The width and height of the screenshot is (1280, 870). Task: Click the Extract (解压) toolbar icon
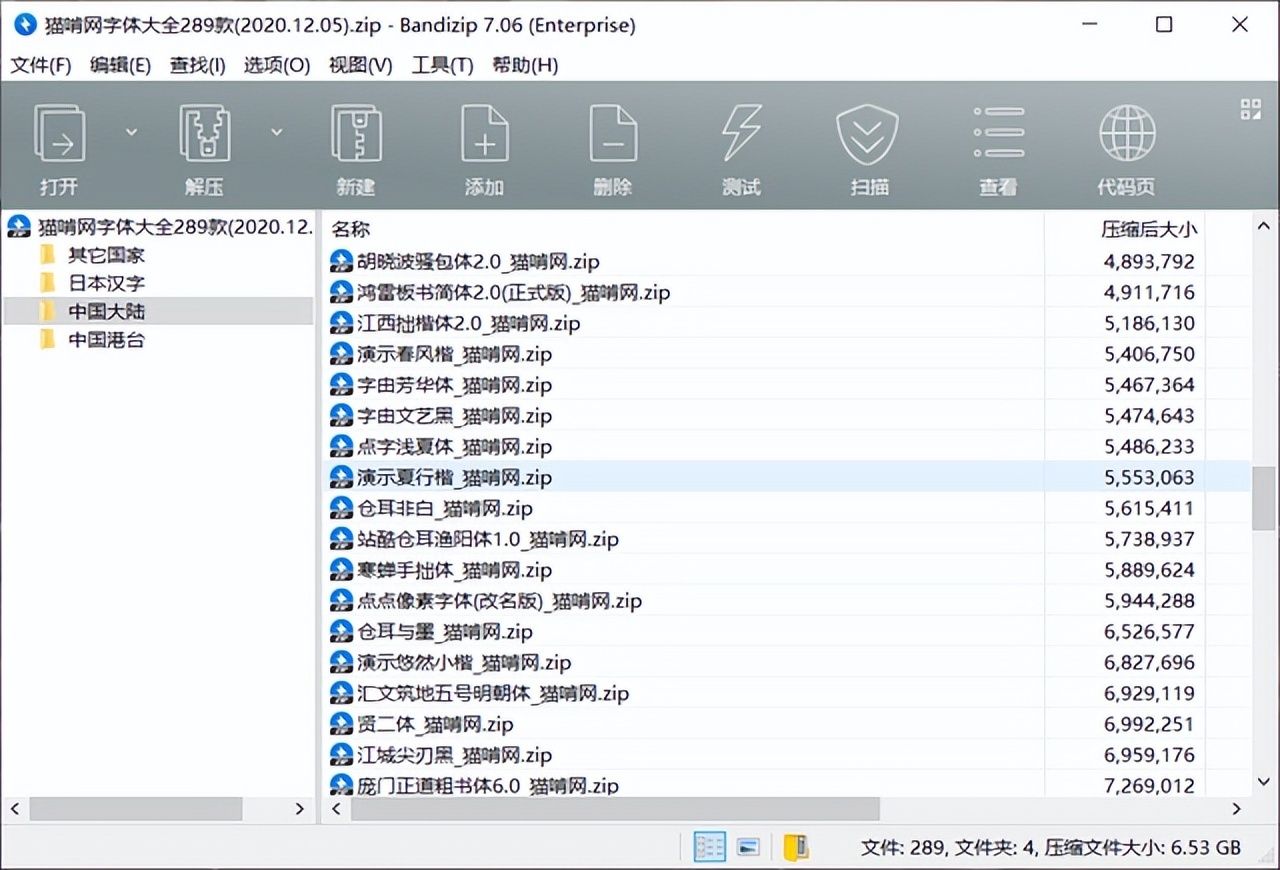204,135
